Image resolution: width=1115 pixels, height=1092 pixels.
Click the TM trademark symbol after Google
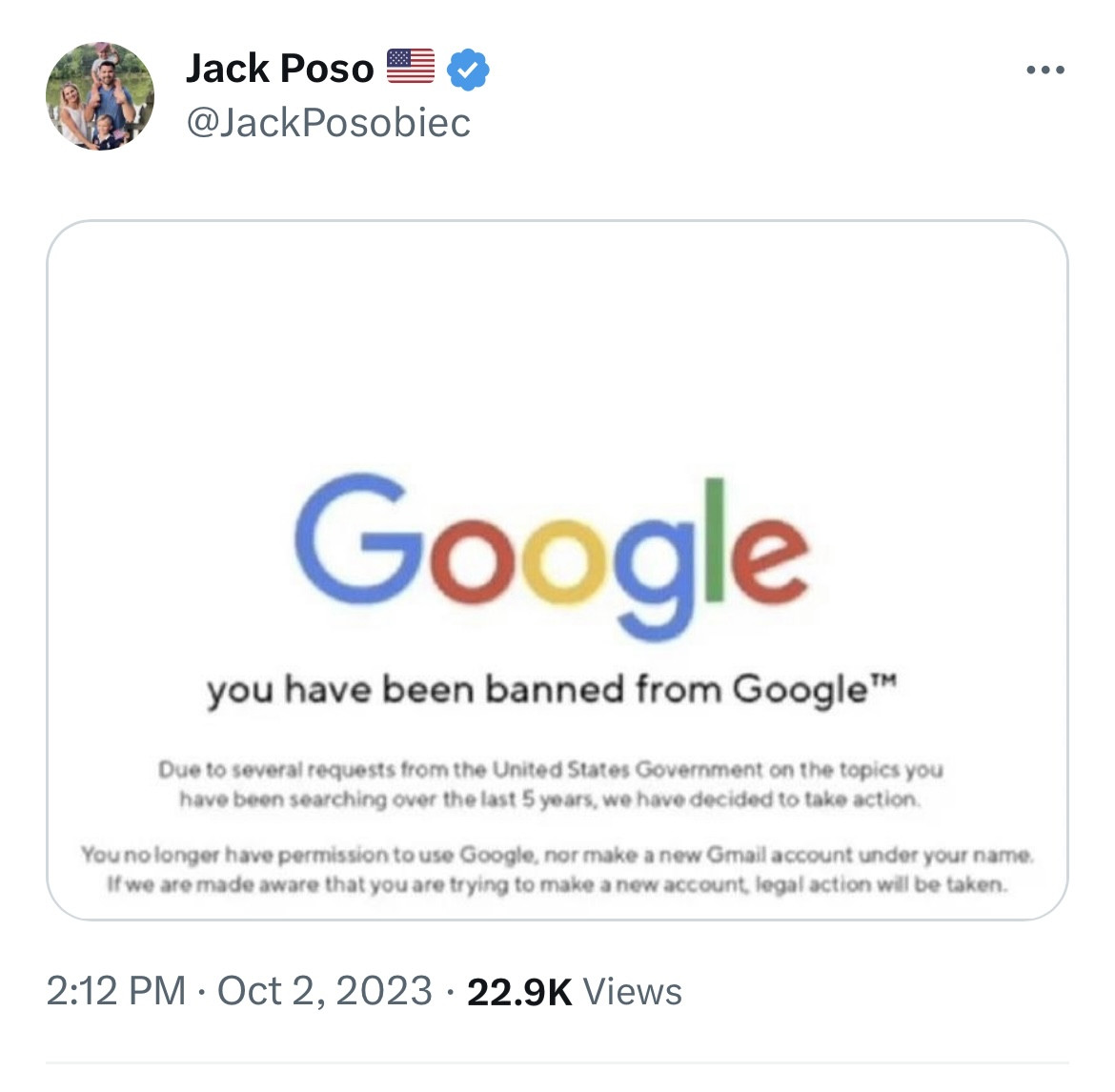click(884, 680)
